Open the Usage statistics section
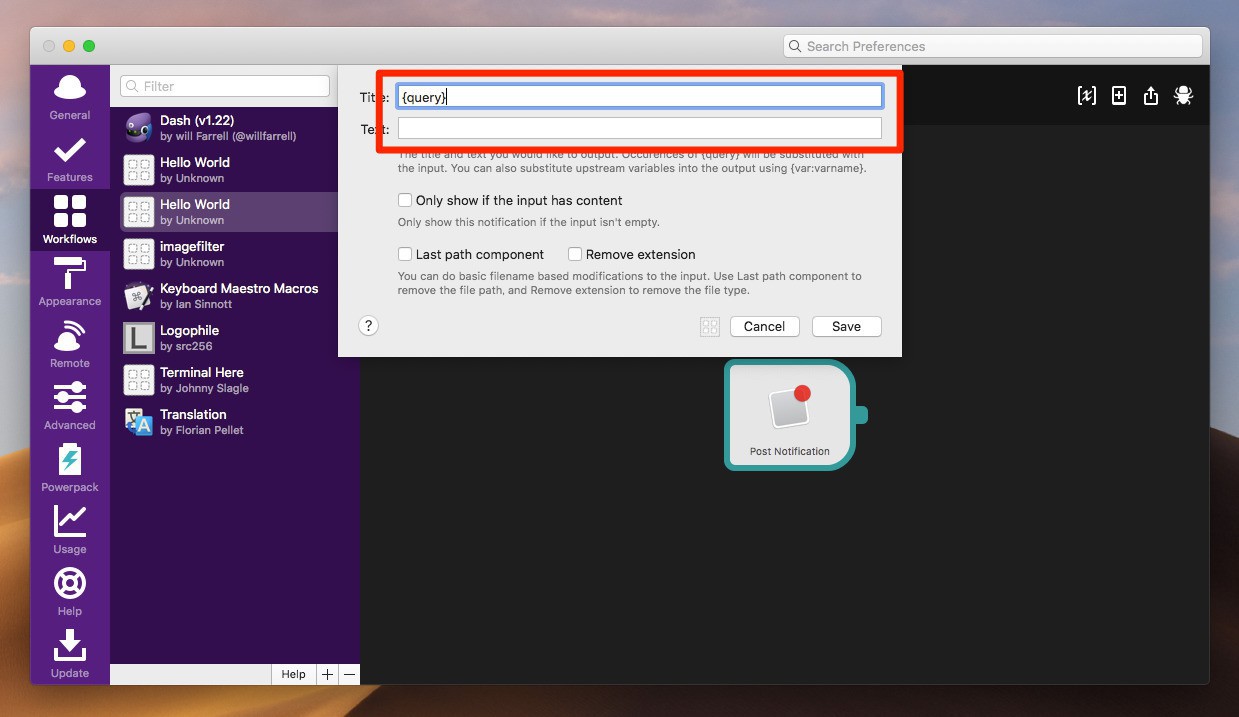 pos(70,531)
